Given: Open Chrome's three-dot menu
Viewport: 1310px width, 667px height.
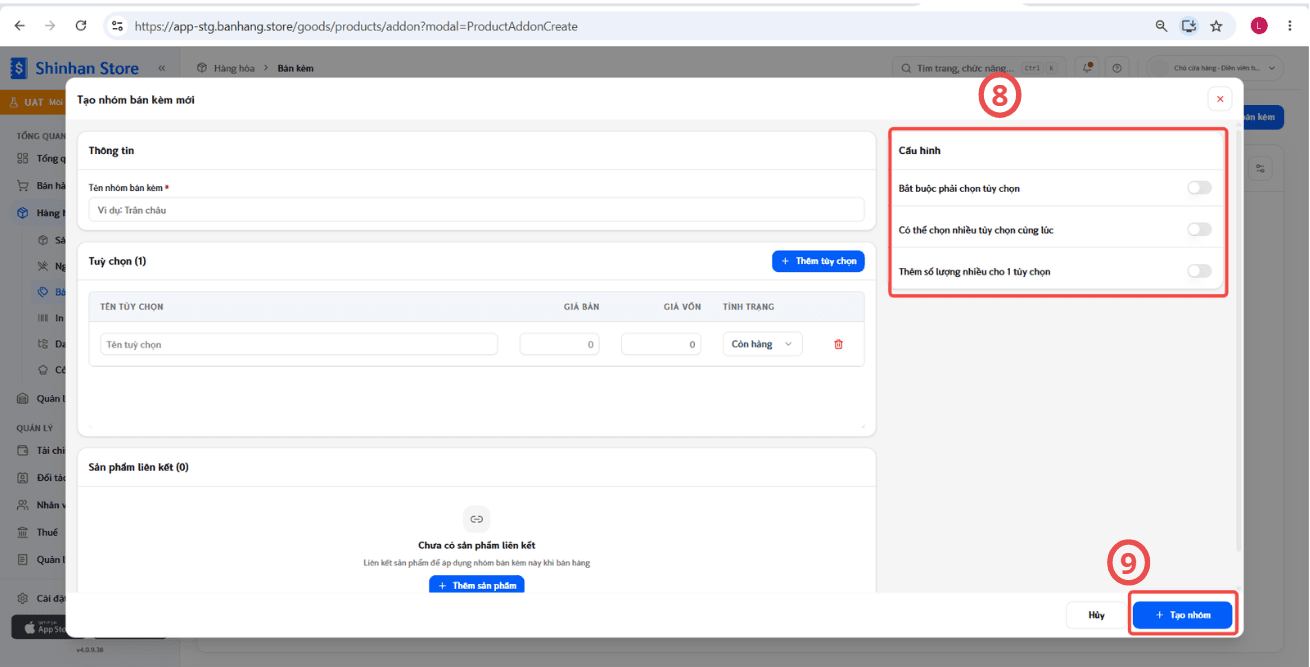Looking at the screenshot, I should tap(1290, 26).
